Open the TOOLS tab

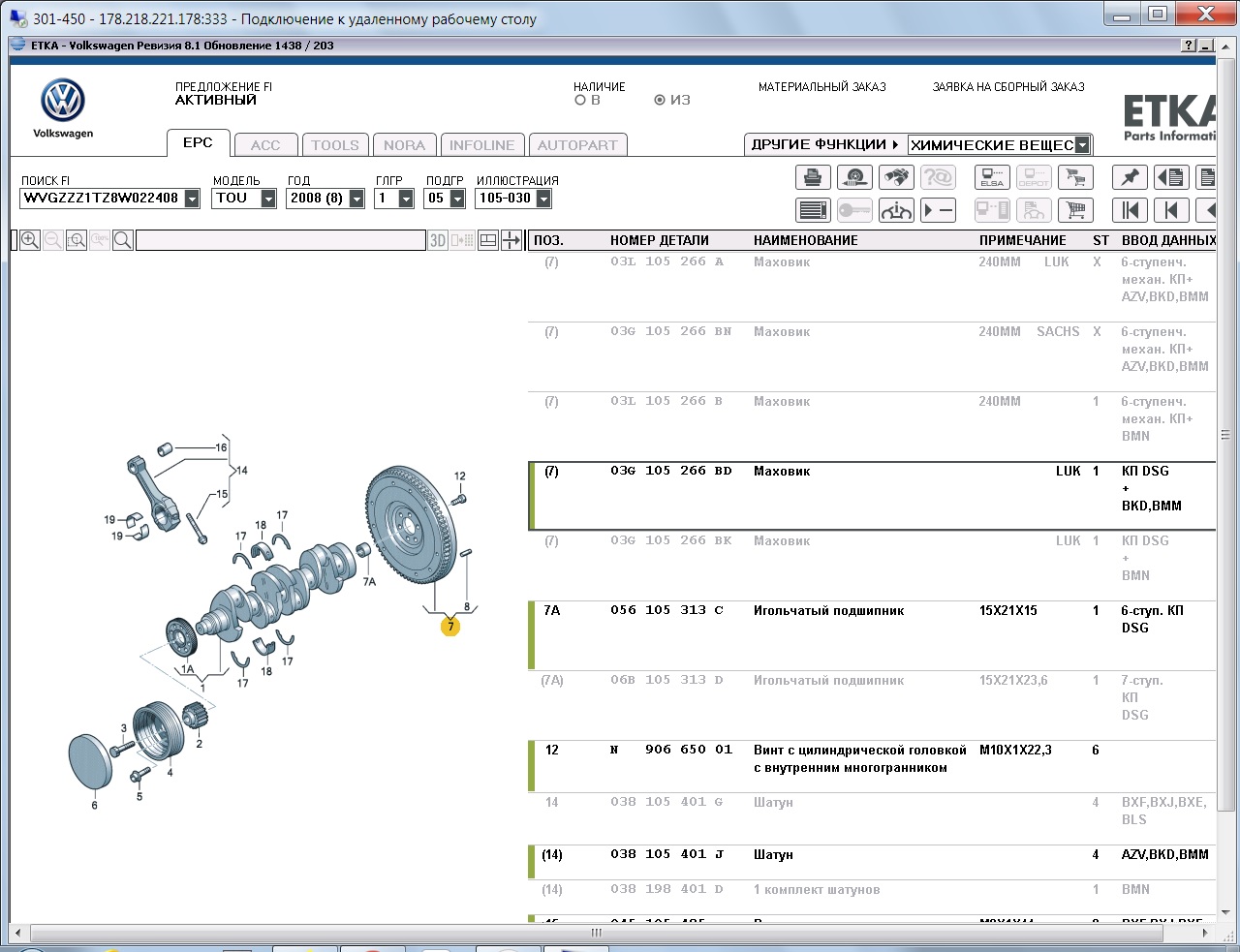click(x=335, y=145)
